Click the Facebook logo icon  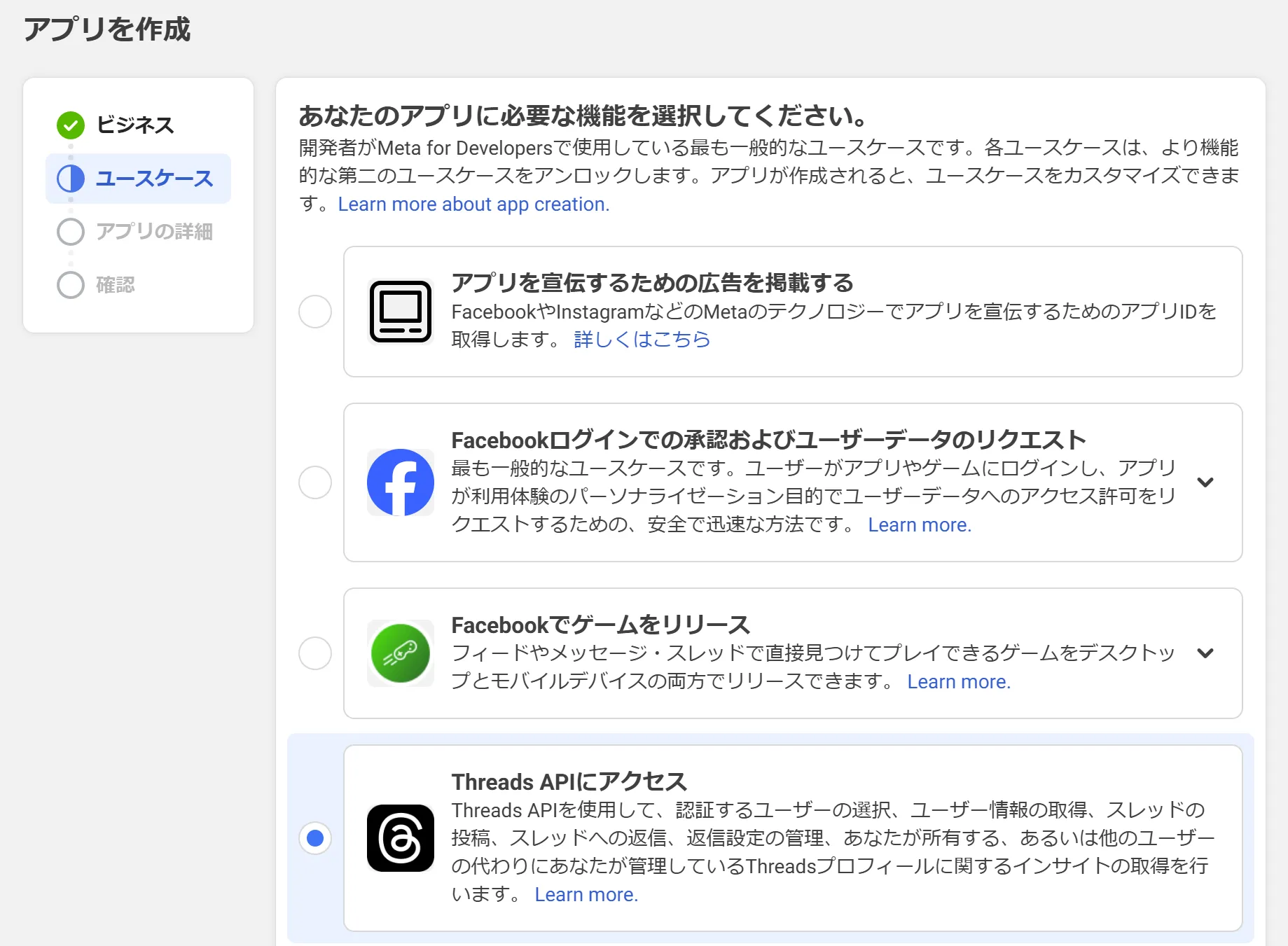click(x=400, y=482)
